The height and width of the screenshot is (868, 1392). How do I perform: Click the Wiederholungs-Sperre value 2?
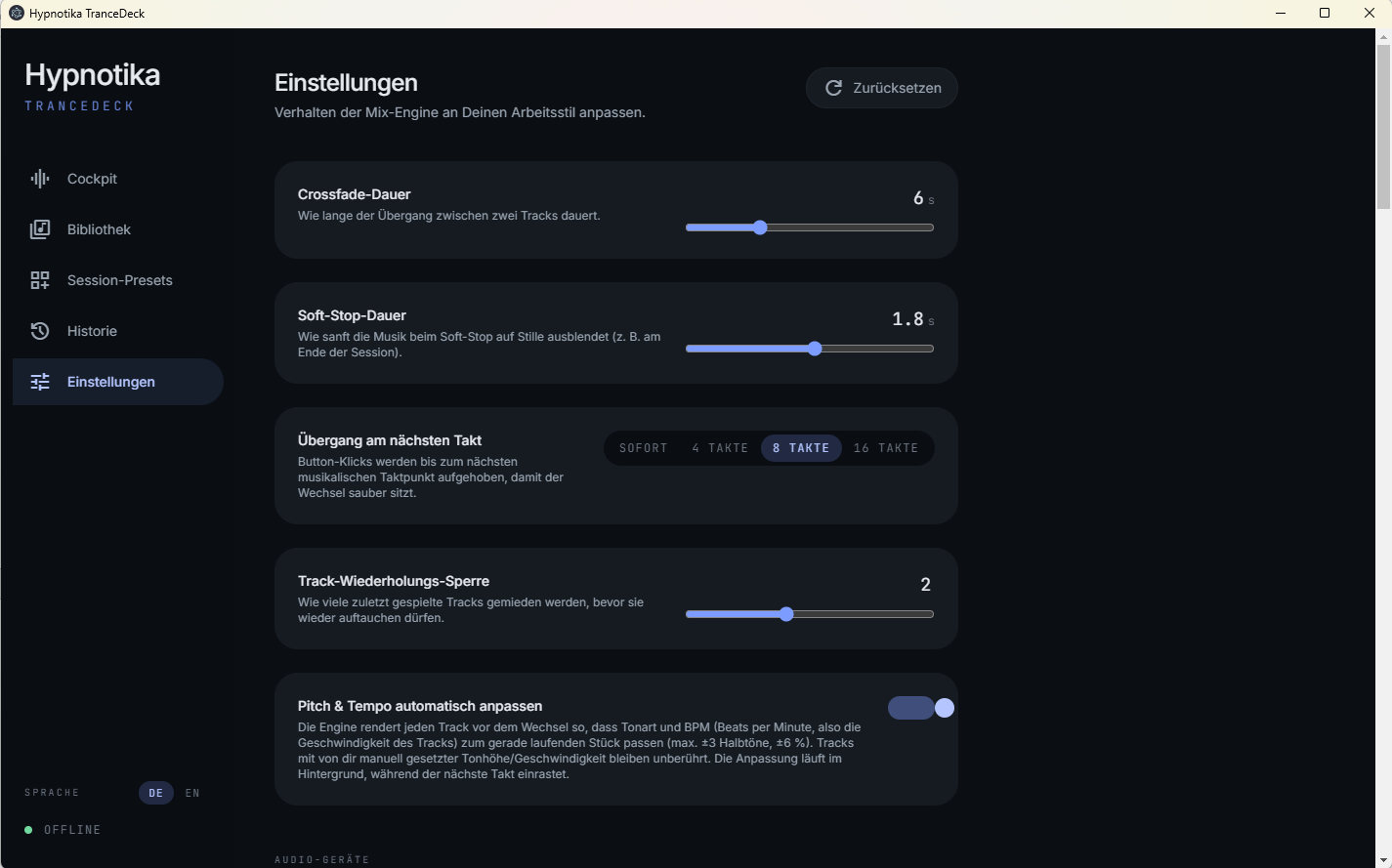click(926, 585)
